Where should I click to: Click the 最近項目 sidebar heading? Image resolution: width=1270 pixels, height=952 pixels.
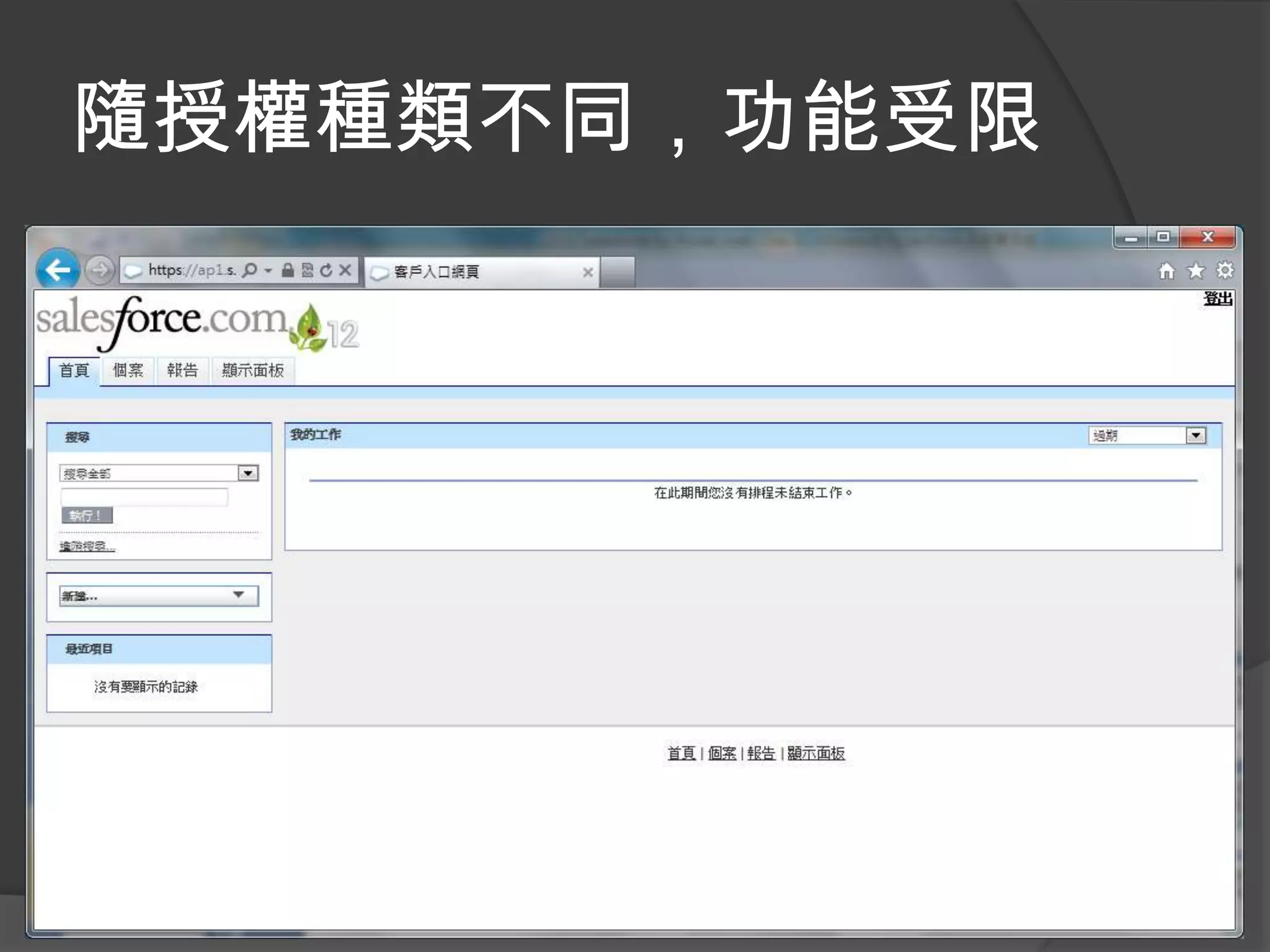point(89,649)
